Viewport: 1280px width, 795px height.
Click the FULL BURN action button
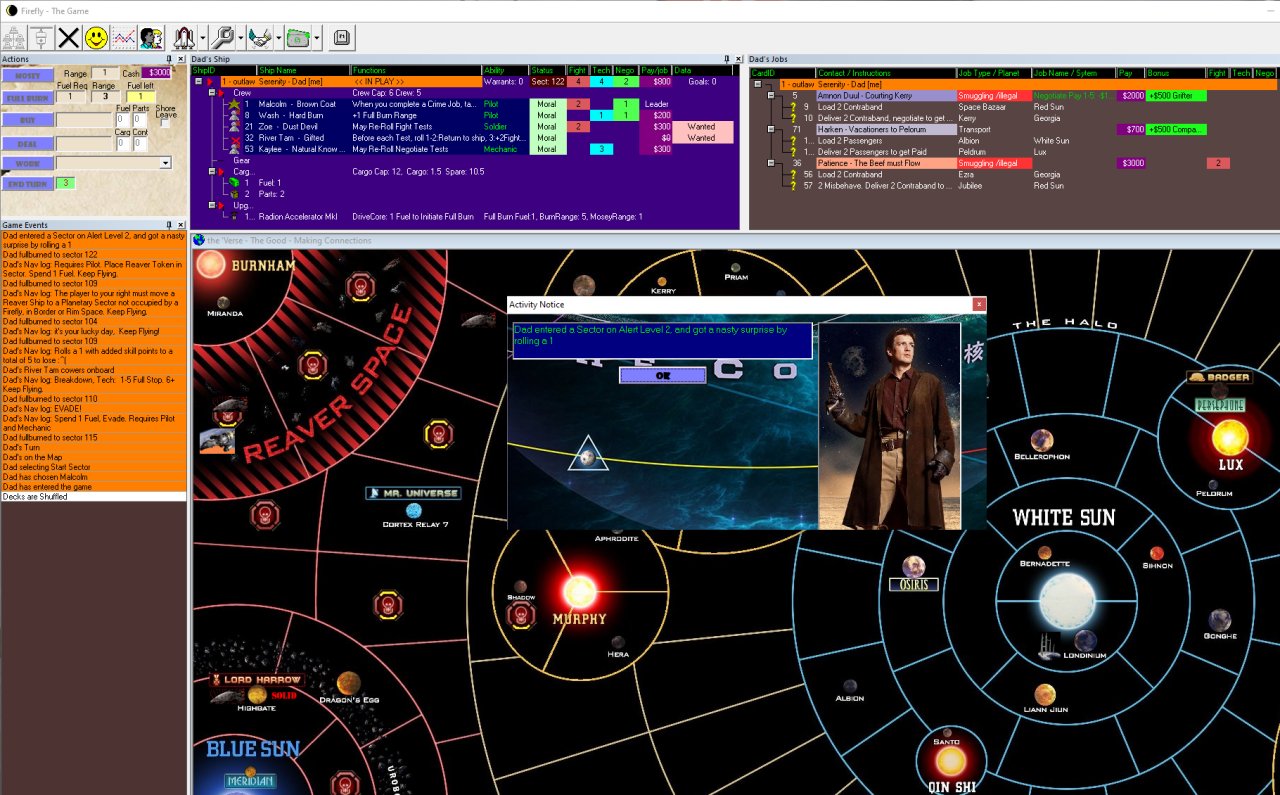point(28,98)
